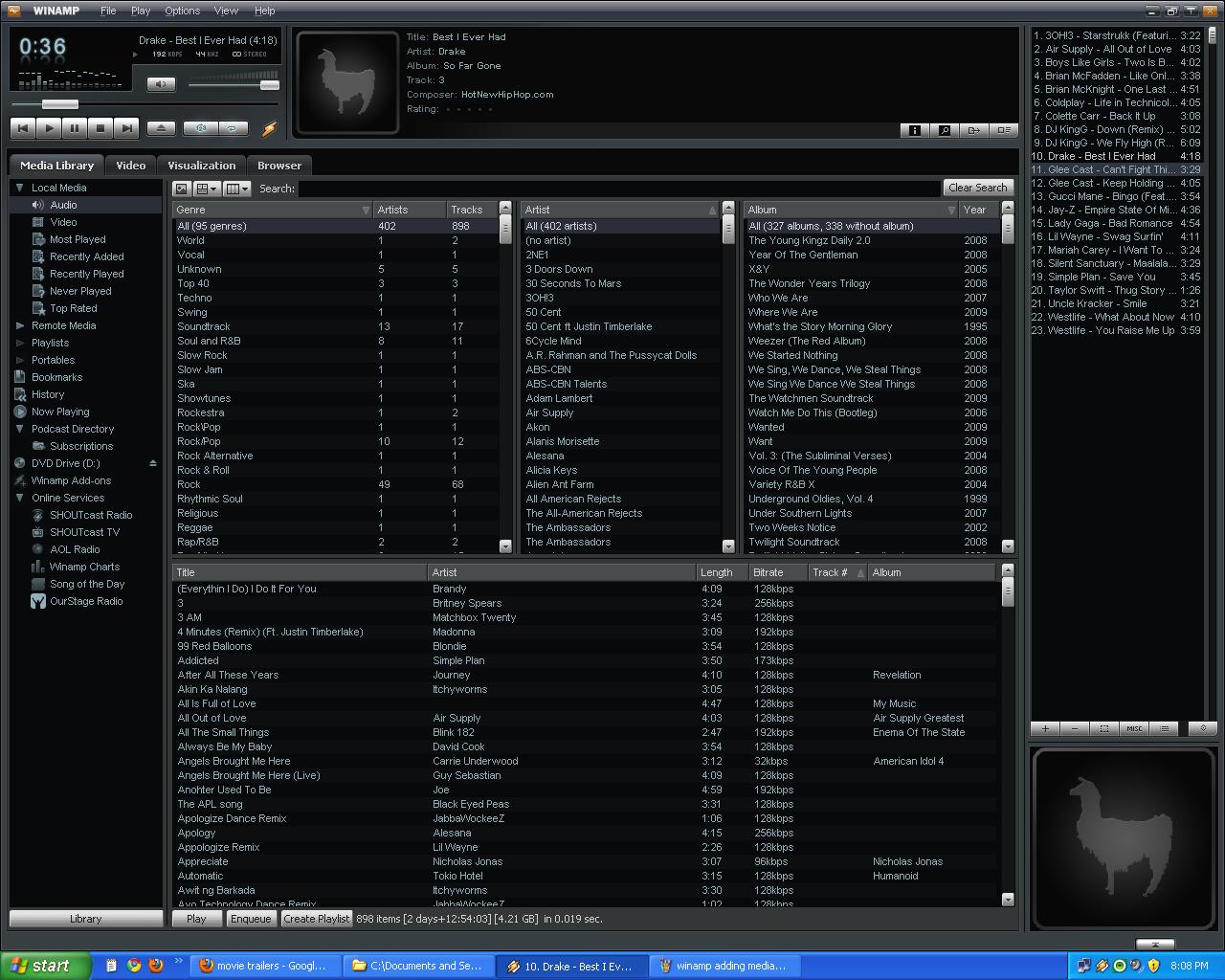Switch to movie trailers Google taskbar window
The height and width of the screenshot is (980, 1225).
point(263,966)
